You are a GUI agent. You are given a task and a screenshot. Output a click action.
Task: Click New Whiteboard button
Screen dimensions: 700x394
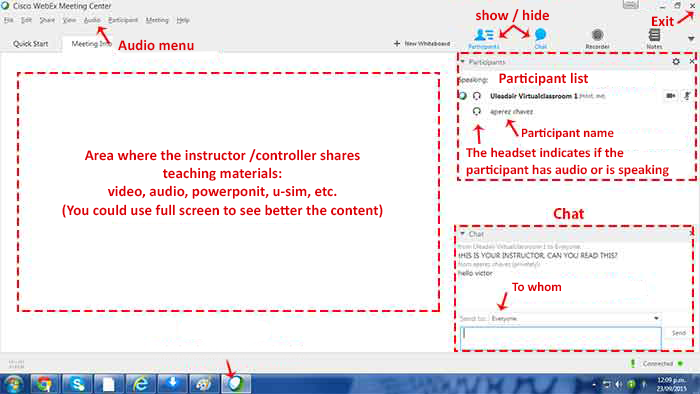(x=422, y=44)
